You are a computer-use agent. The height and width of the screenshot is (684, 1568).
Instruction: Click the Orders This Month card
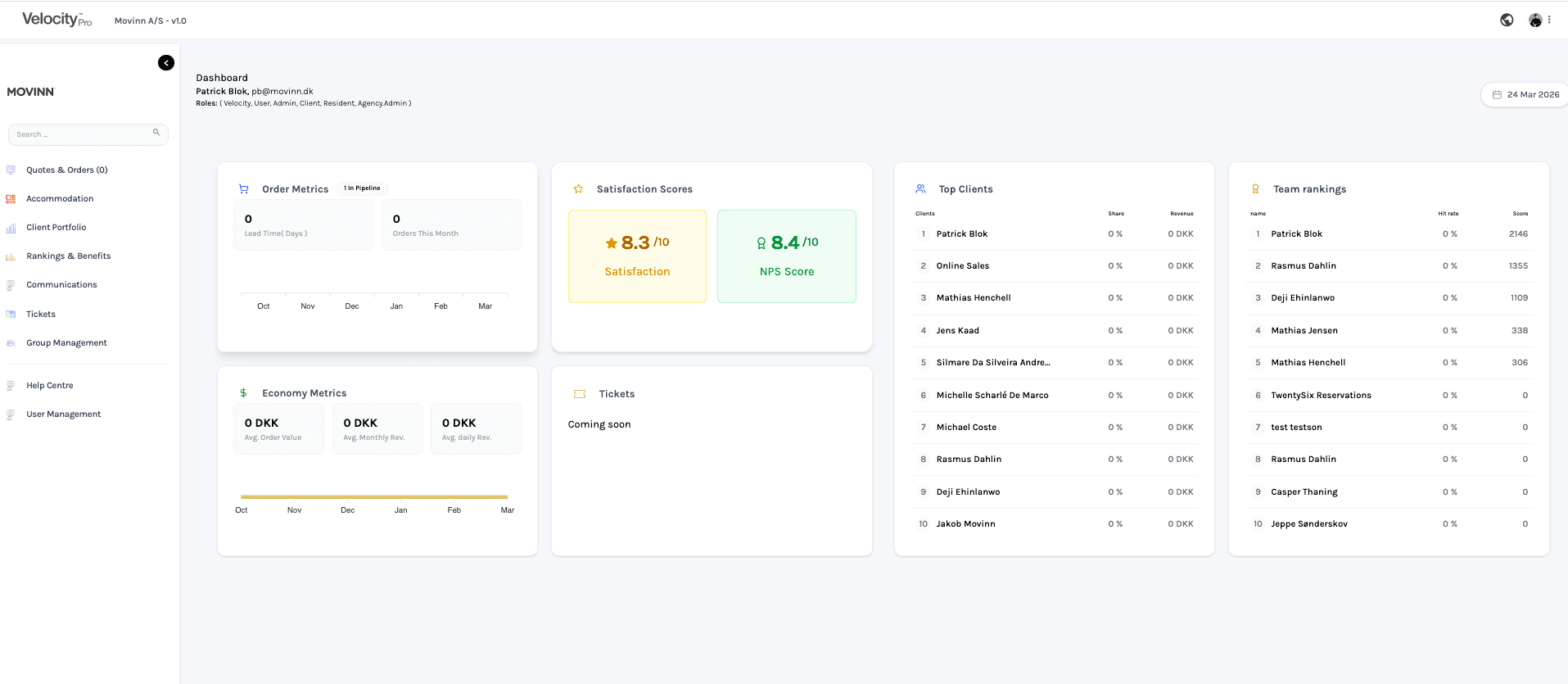click(451, 225)
